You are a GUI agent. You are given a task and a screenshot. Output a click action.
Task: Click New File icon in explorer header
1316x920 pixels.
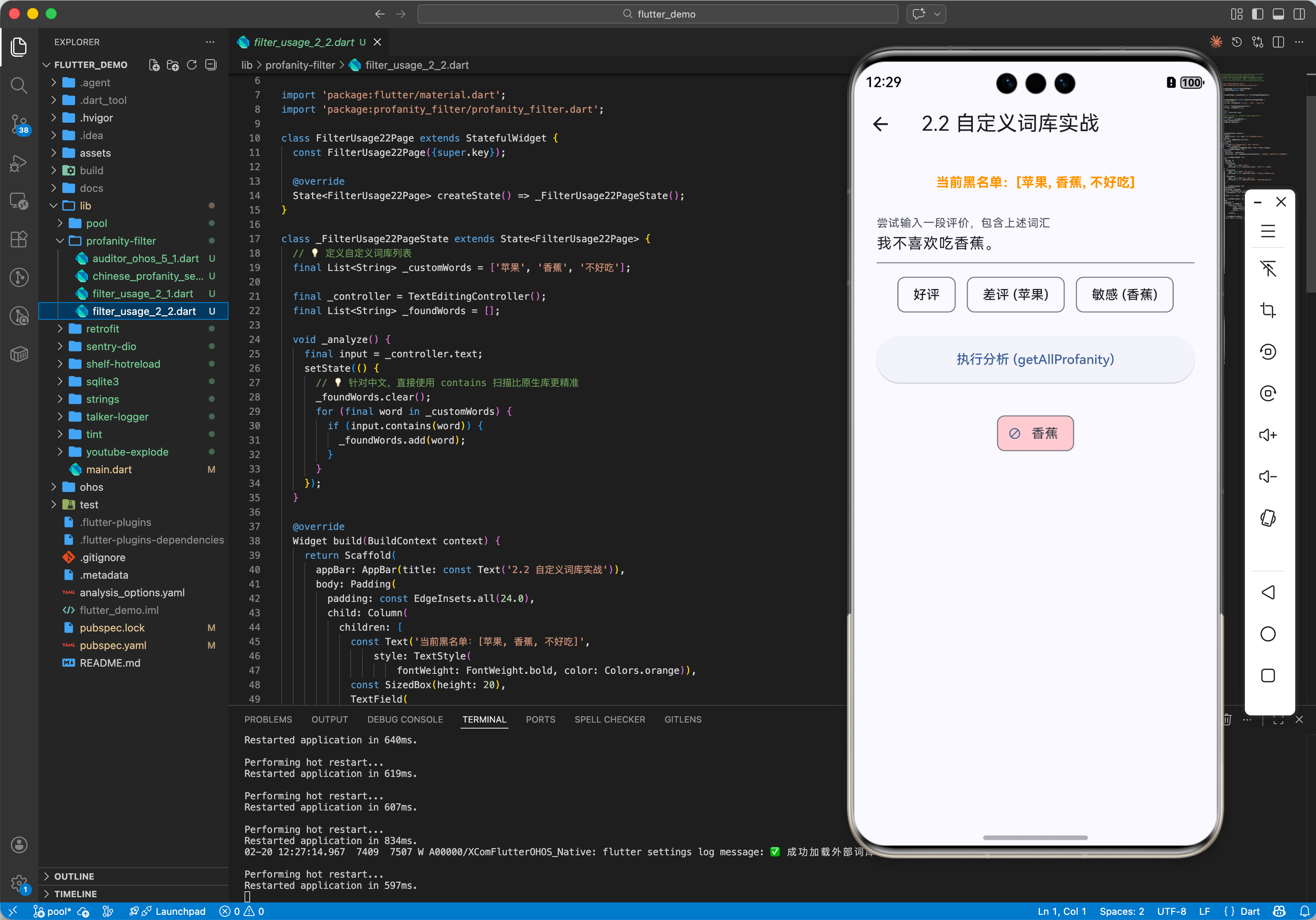click(154, 65)
